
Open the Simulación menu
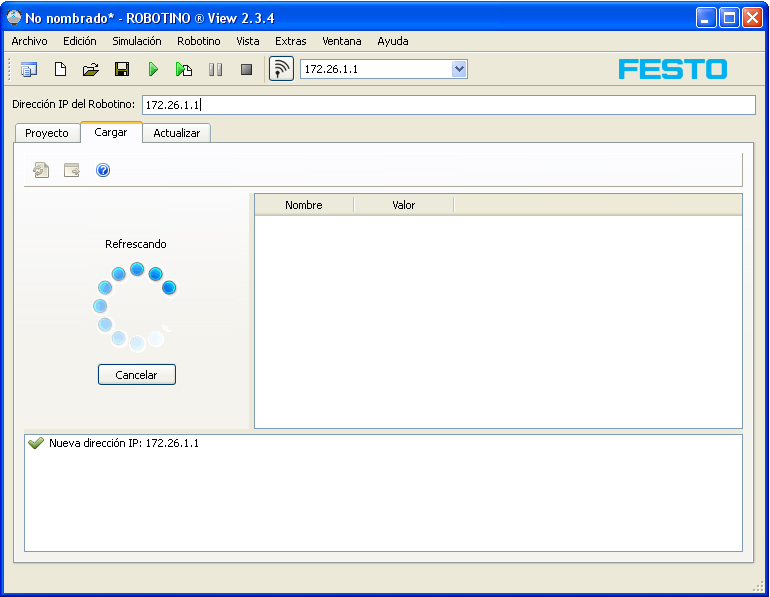point(137,41)
